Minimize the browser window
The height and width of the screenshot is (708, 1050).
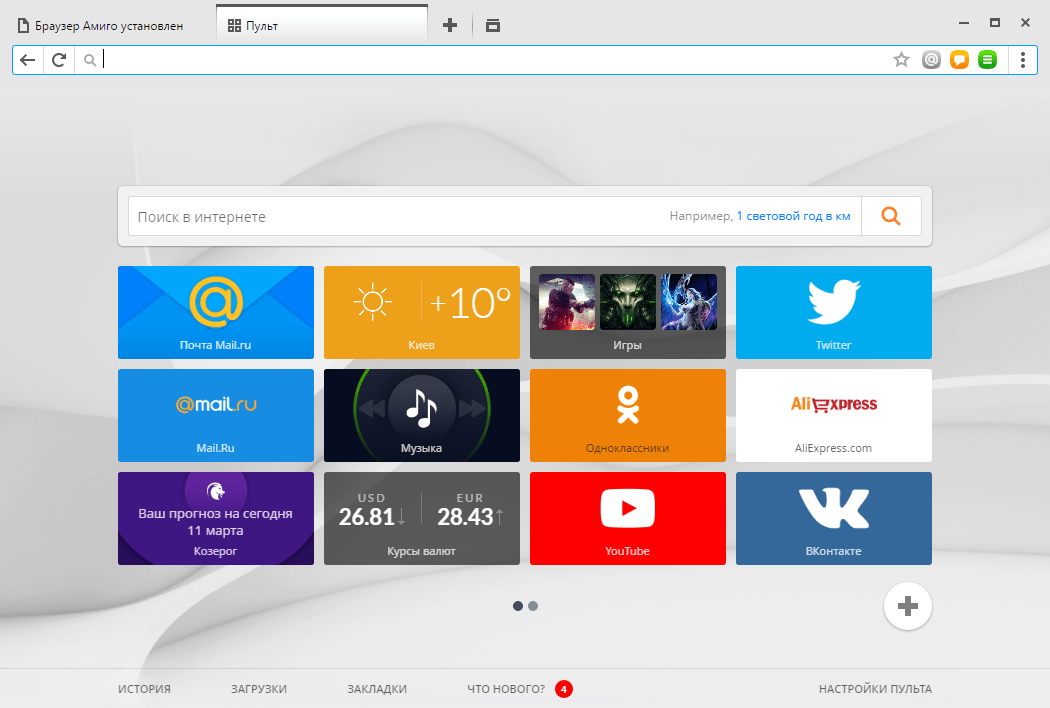click(964, 23)
